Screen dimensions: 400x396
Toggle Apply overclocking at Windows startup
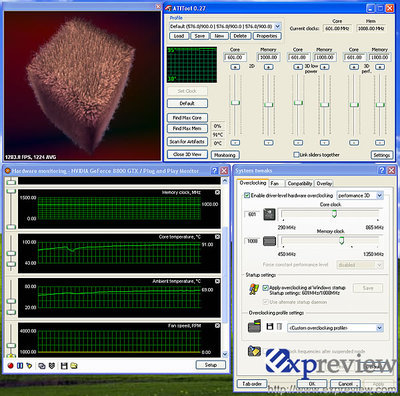tap(265, 287)
